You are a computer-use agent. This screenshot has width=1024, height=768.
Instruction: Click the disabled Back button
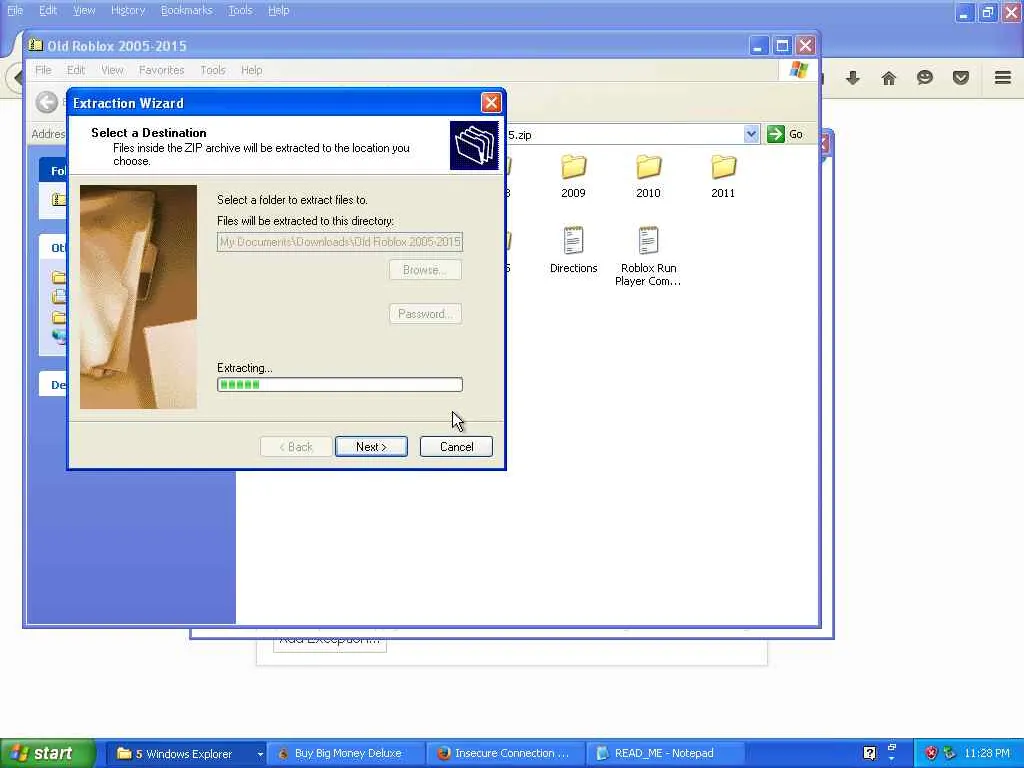tap(296, 447)
